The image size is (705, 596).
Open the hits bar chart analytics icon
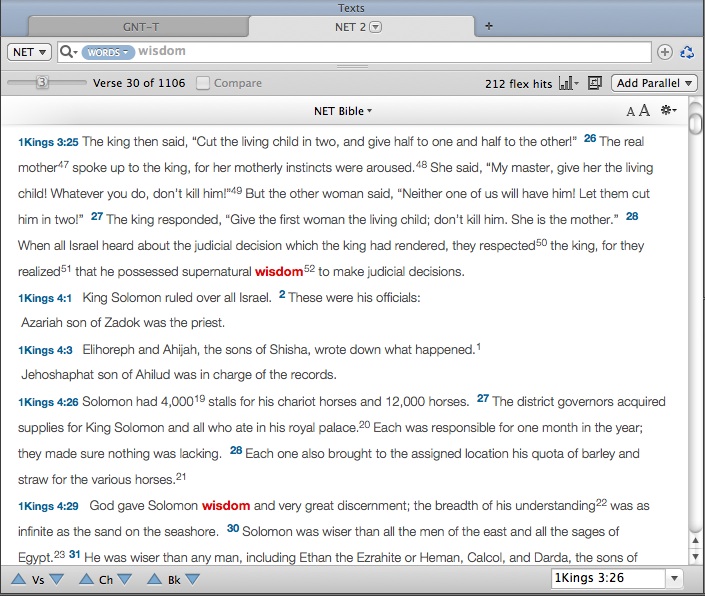pos(569,84)
